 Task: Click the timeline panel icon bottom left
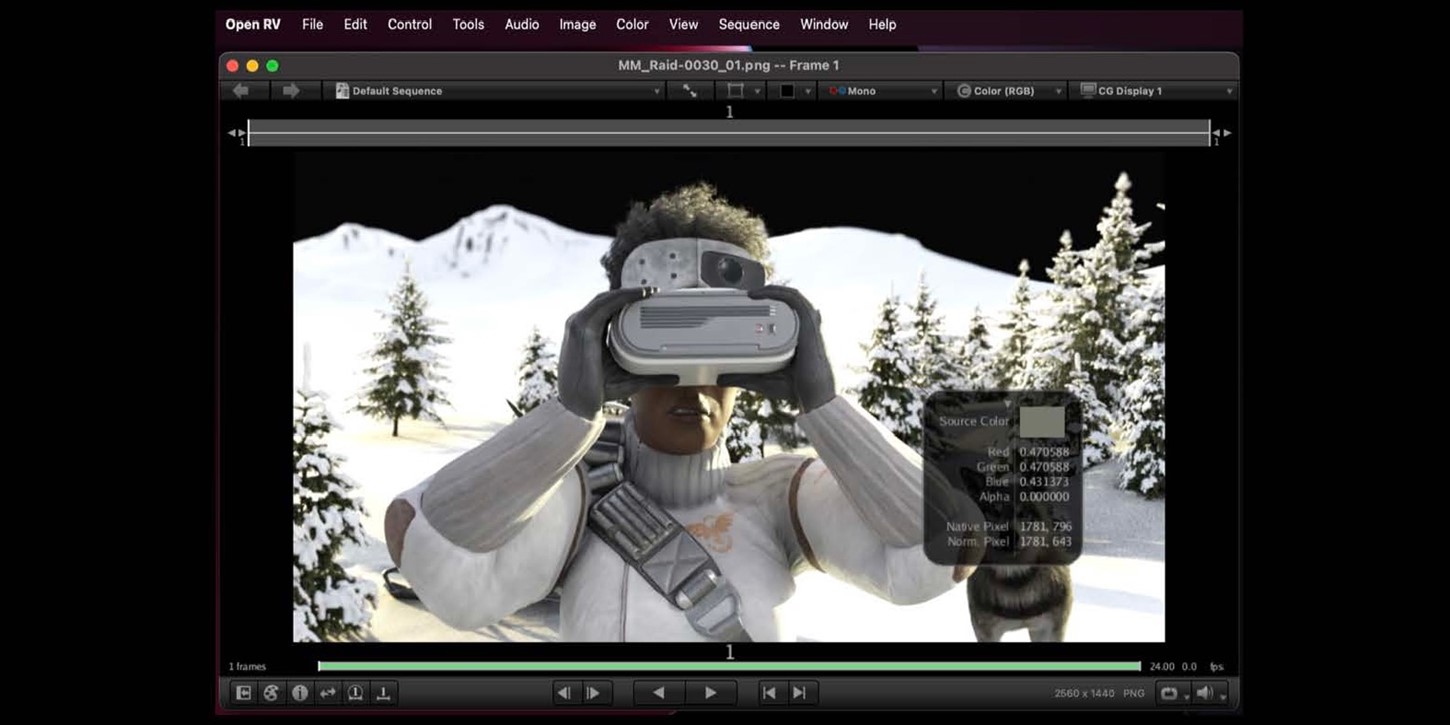click(x=242, y=692)
